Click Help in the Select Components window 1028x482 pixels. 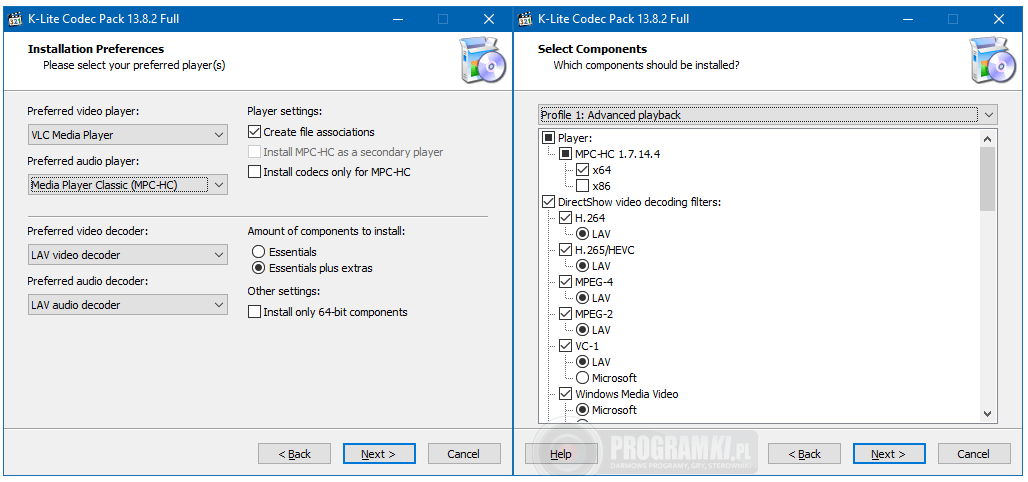pos(561,454)
